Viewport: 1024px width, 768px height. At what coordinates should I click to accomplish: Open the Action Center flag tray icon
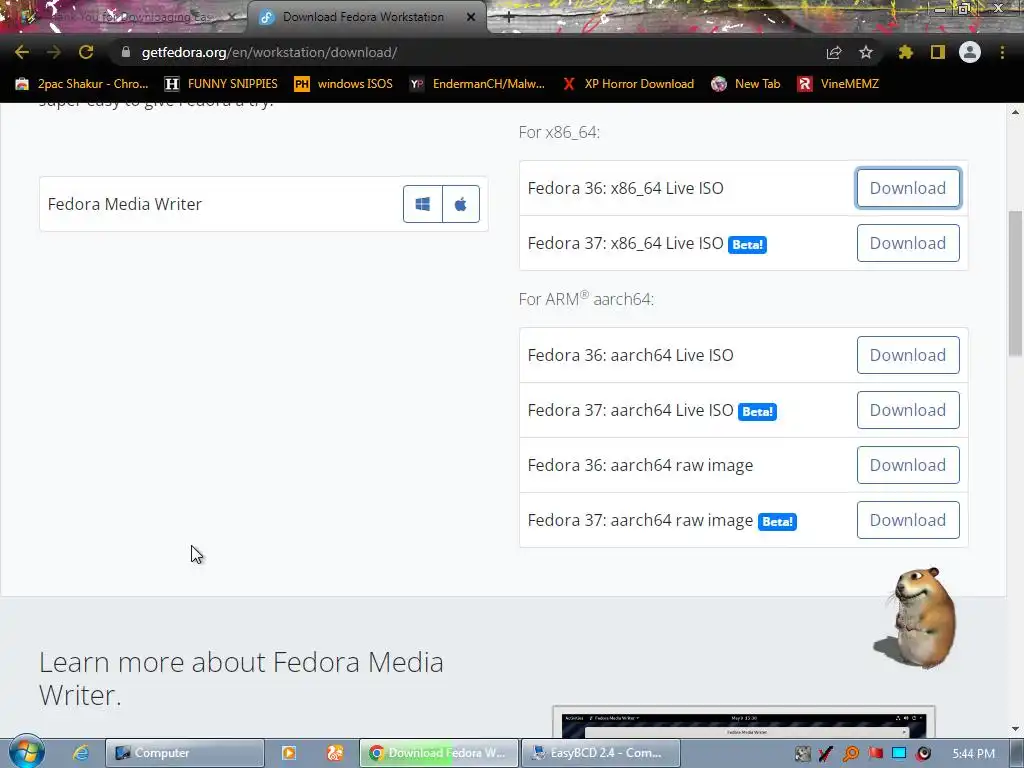[x=875, y=754]
